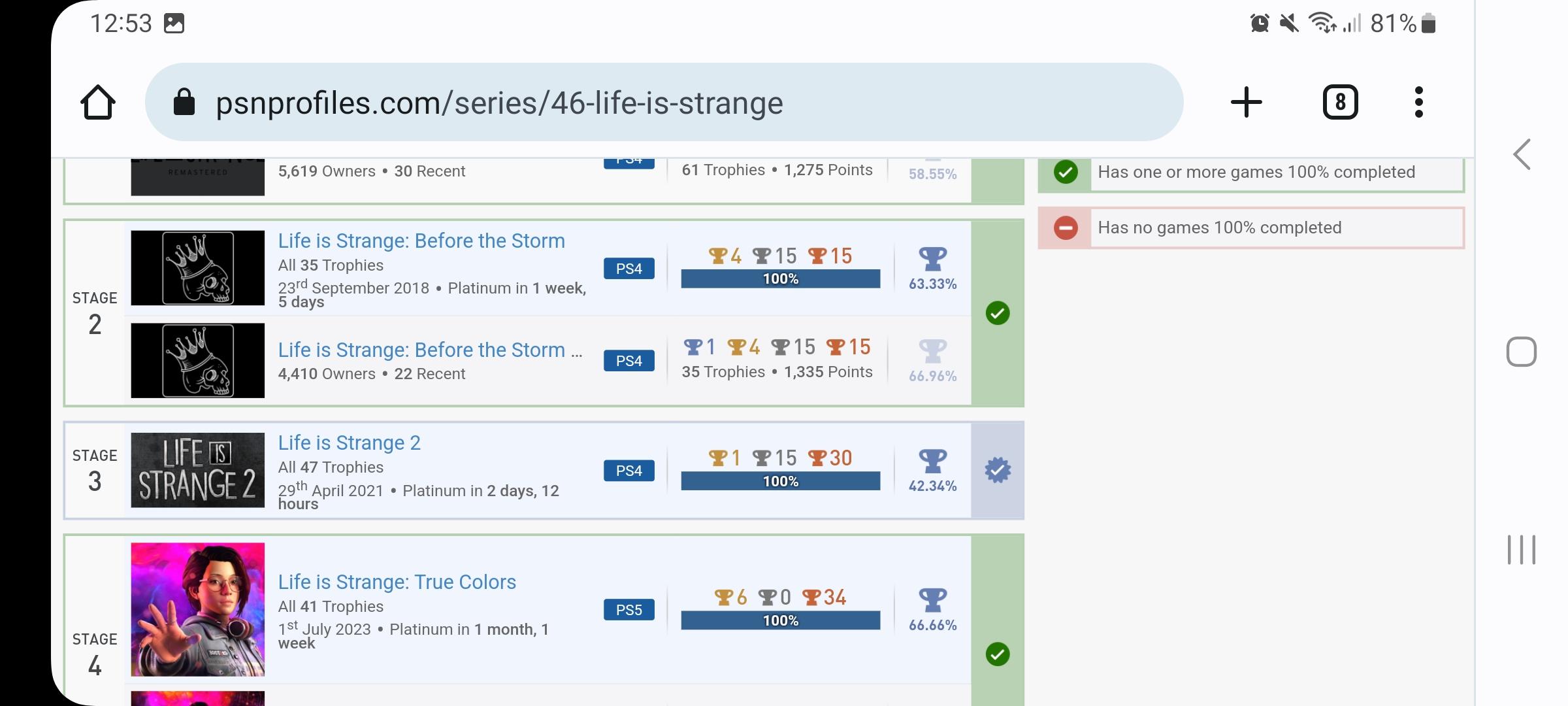Click the red minus no-games-completed icon
This screenshot has width=1568, height=706.
tap(1066, 228)
